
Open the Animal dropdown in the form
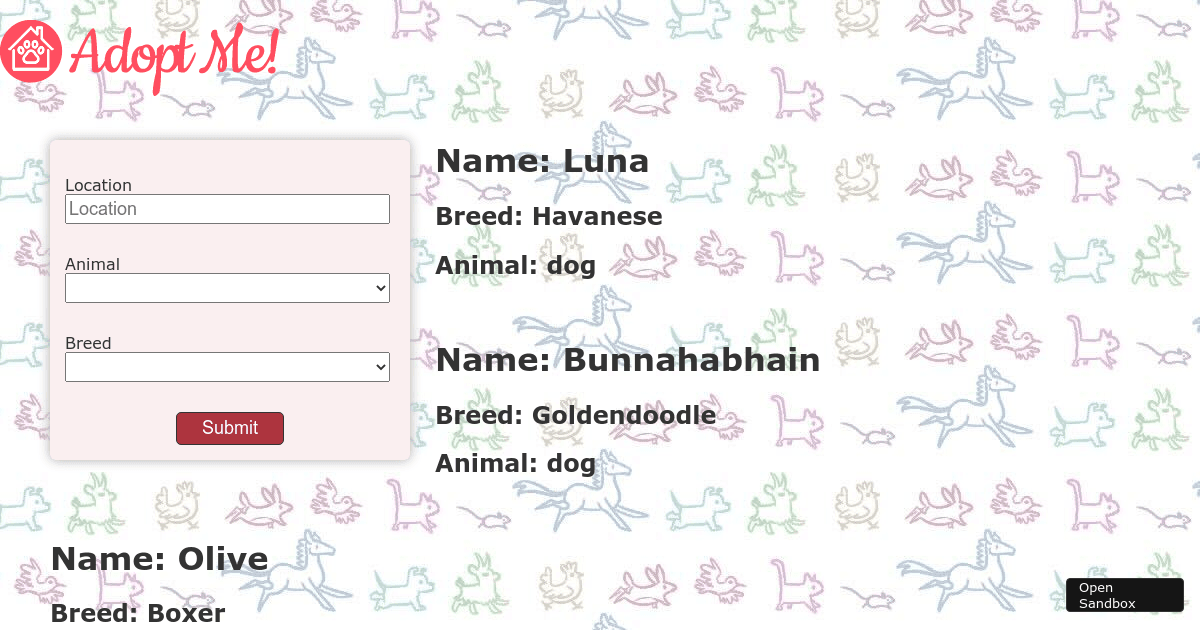(x=227, y=288)
